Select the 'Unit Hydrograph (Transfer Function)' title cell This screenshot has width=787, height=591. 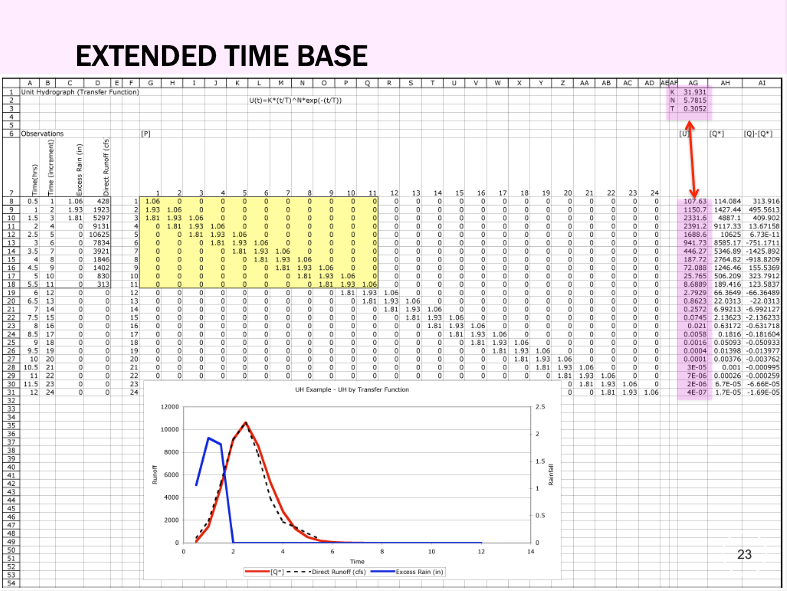point(80,92)
